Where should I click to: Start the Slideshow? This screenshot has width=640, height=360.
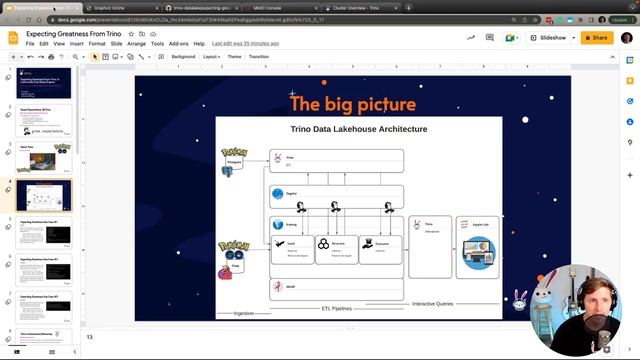tap(549, 38)
